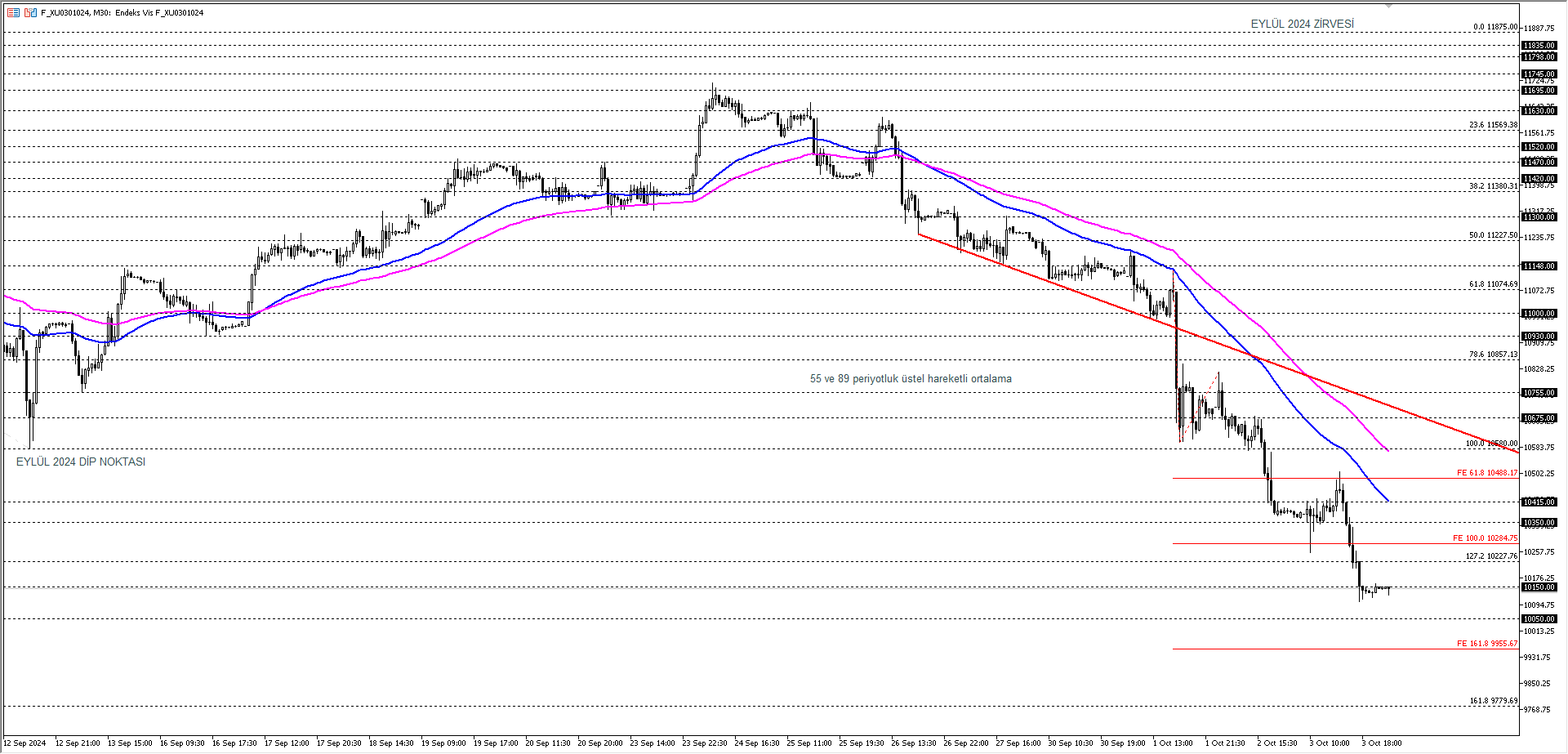1568x754 pixels.
Task: Click the 11695.00 price level tag
Action: click(x=1539, y=91)
